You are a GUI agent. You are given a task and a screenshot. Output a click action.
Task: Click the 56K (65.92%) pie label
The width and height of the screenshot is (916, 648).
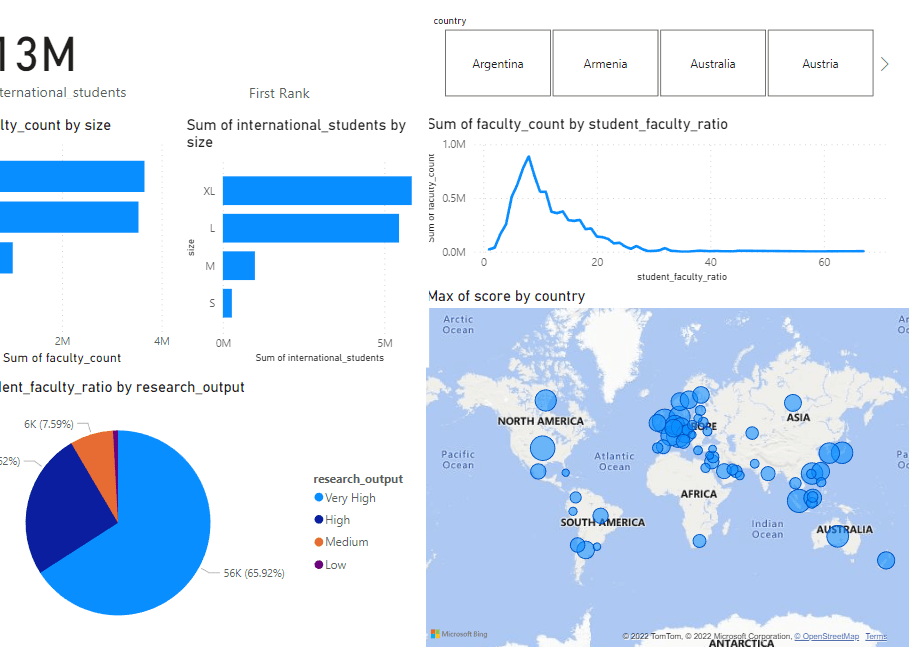pos(254,573)
